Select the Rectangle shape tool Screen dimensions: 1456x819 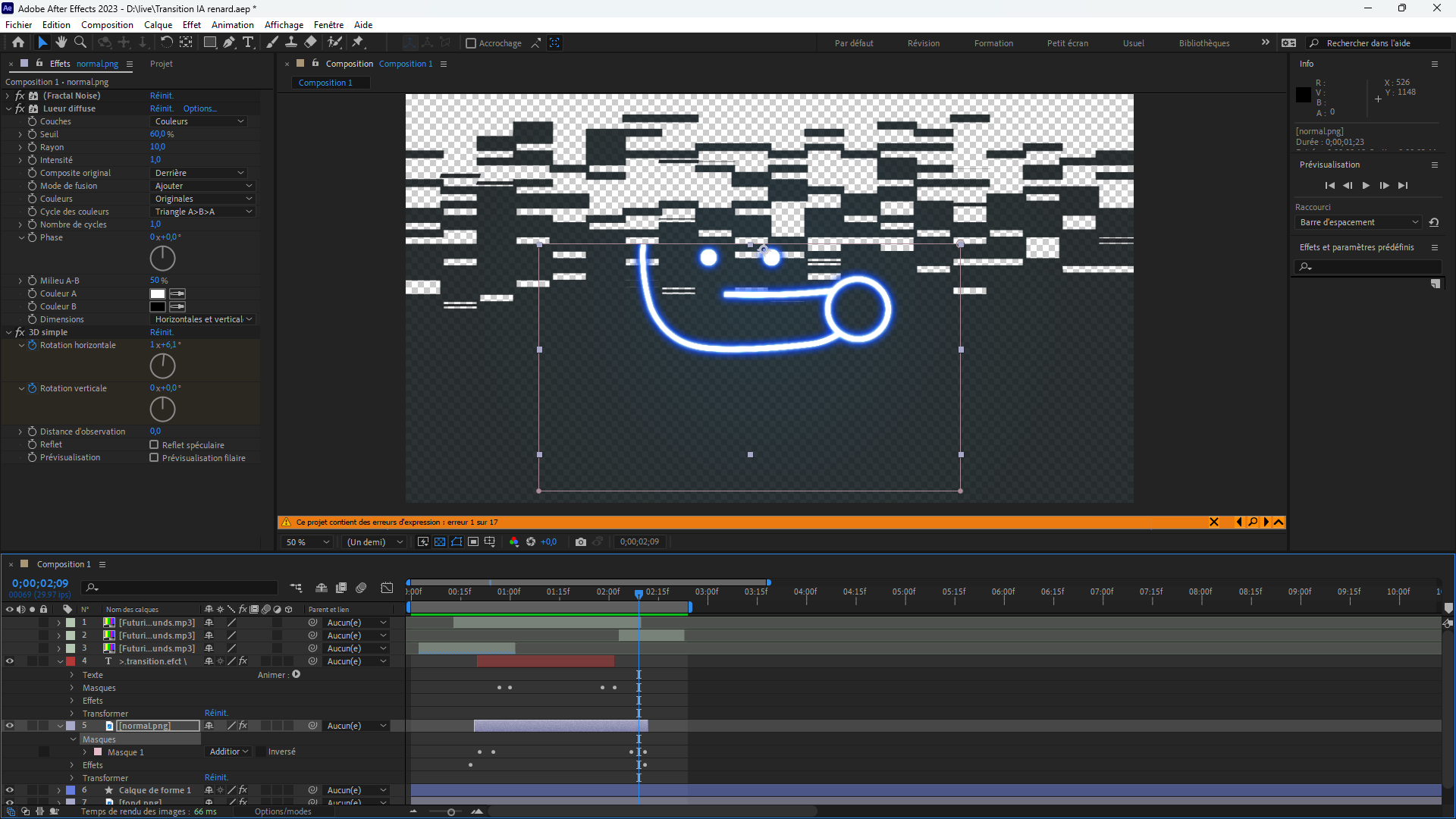point(210,42)
